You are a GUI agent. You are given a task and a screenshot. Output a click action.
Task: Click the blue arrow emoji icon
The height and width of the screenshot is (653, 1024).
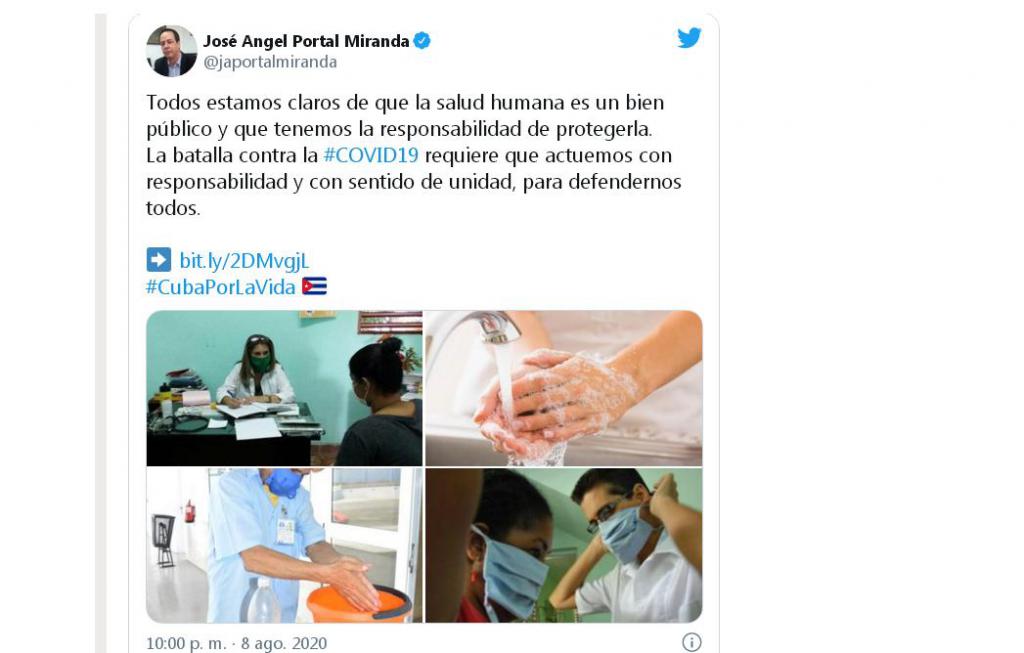click(159, 260)
